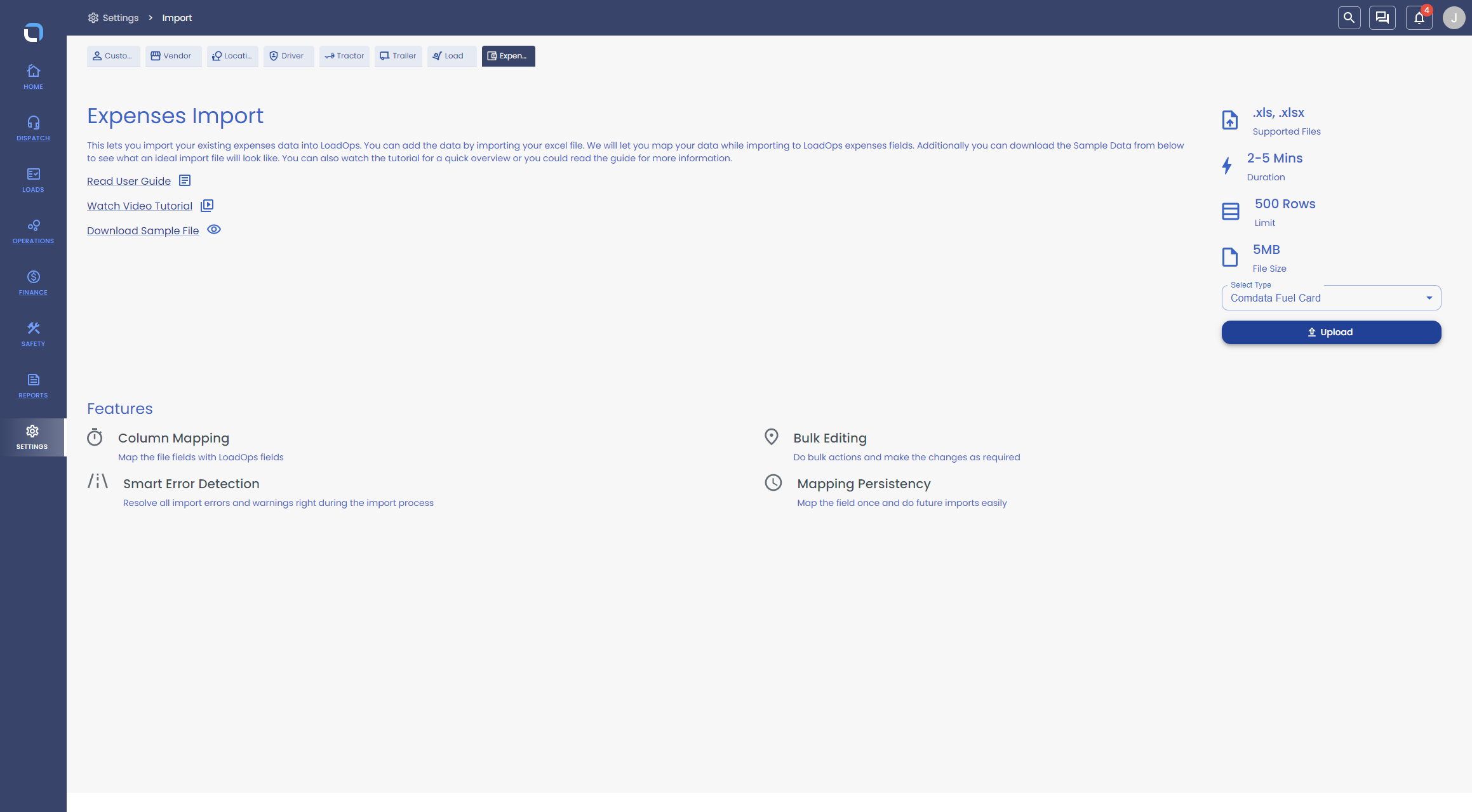Image resolution: width=1472 pixels, height=812 pixels.
Task: Expand the Select Type dropdown
Action: [1331, 298]
